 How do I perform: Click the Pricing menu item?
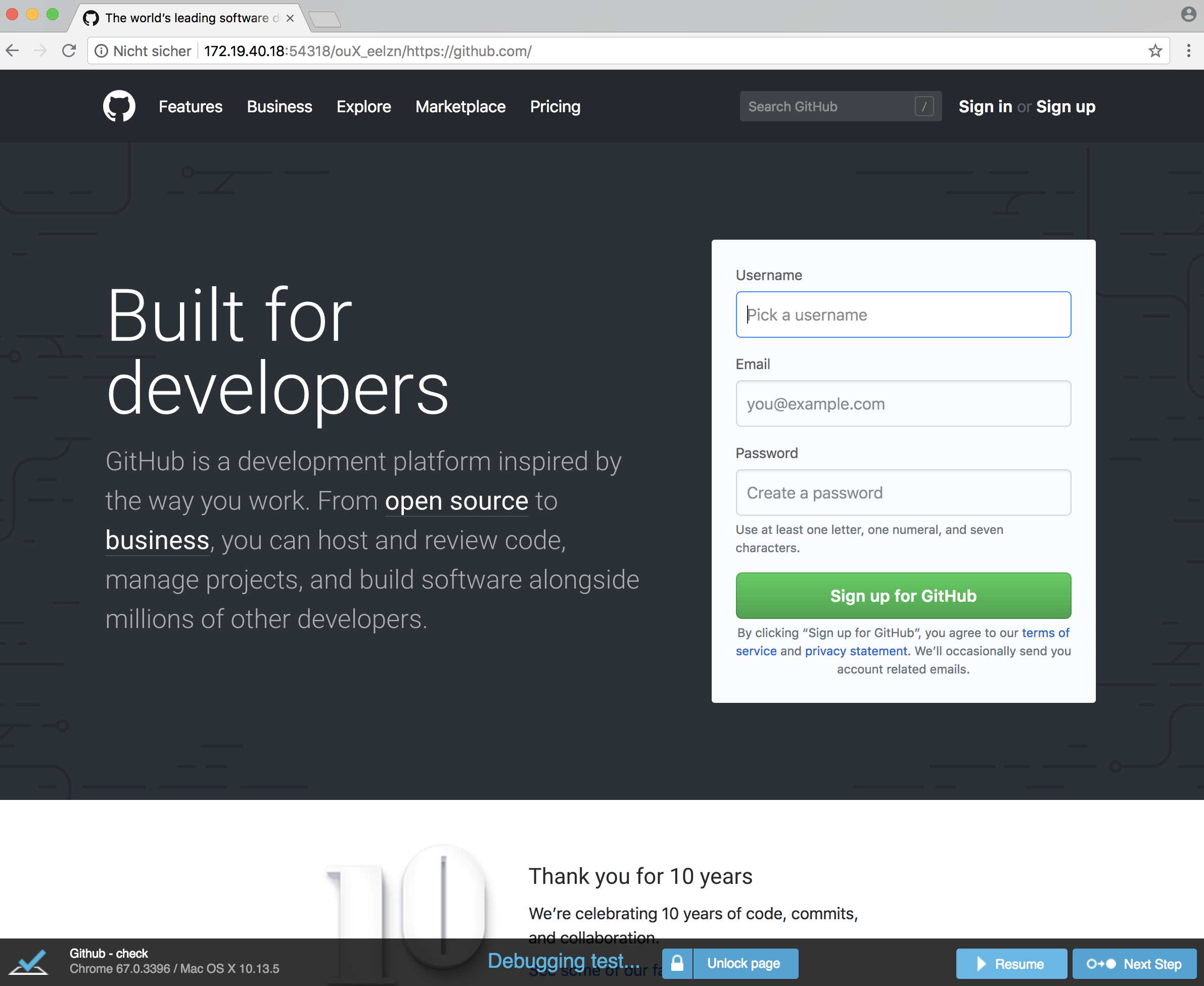click(x=557, y=106)
